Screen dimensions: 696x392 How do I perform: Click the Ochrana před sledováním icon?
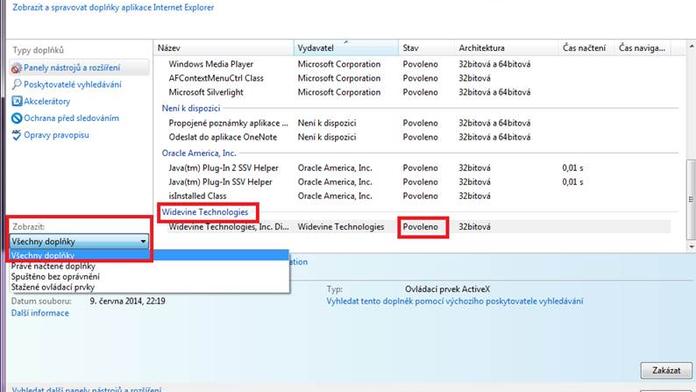point(16,118)
